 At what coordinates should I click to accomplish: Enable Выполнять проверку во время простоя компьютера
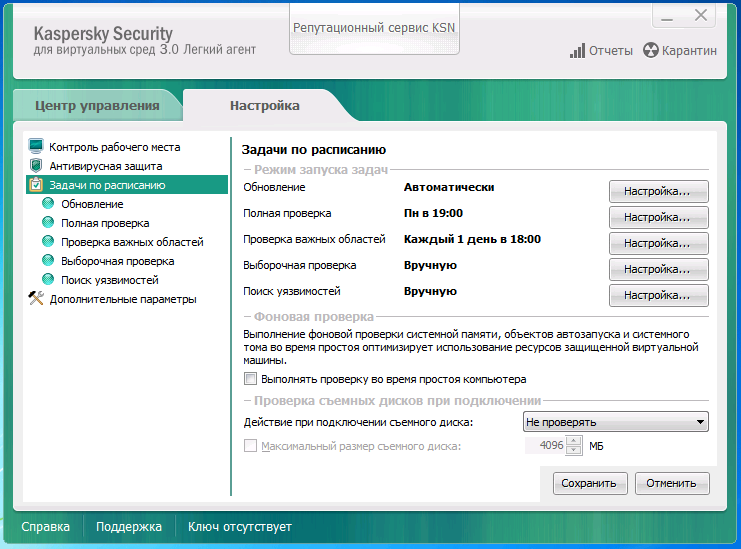[250, 379]
